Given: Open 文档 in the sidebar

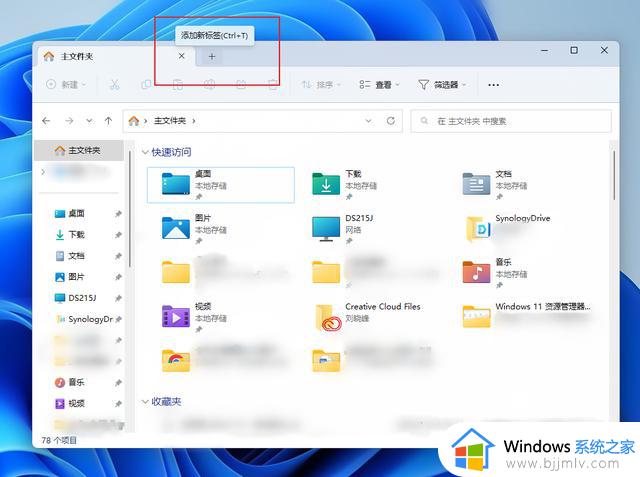Looking at the screenshot, I should tap(76, 256).
